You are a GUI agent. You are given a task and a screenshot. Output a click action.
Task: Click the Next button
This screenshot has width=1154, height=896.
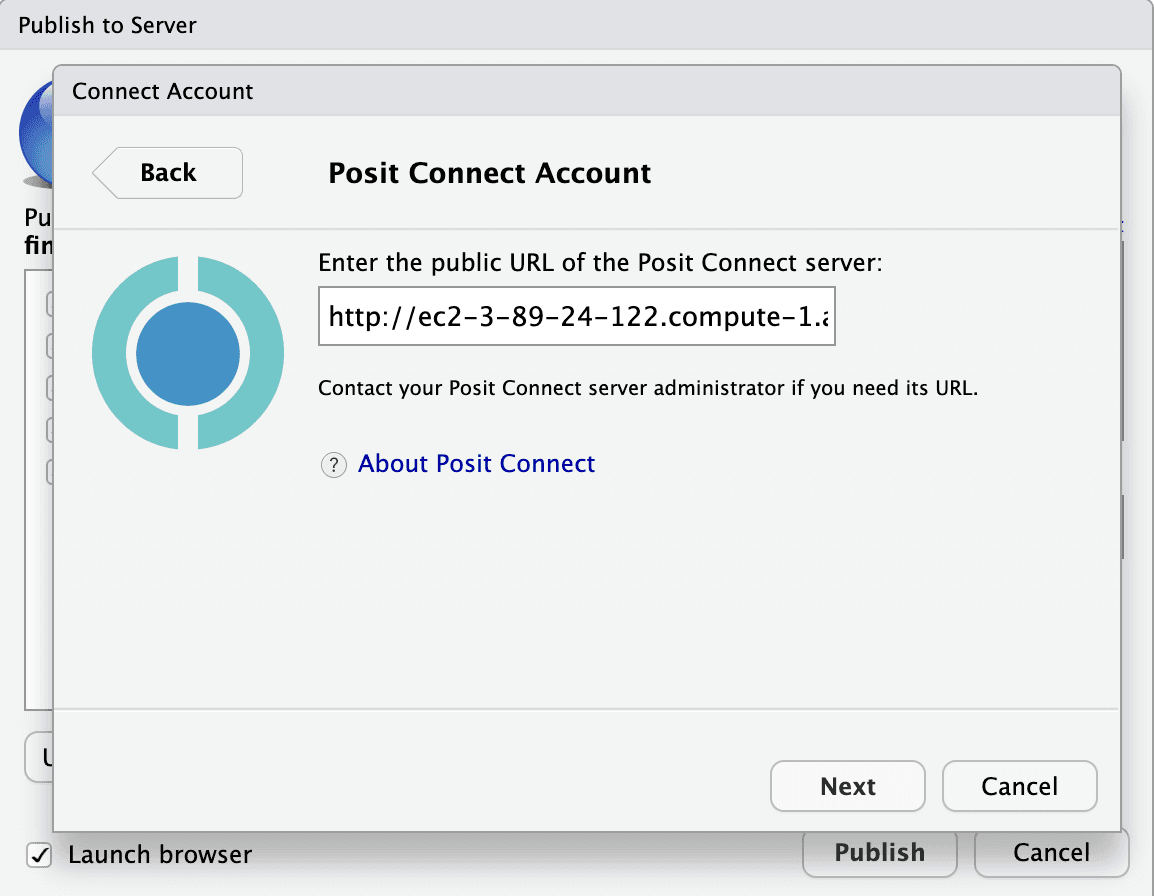pos(847,786)
